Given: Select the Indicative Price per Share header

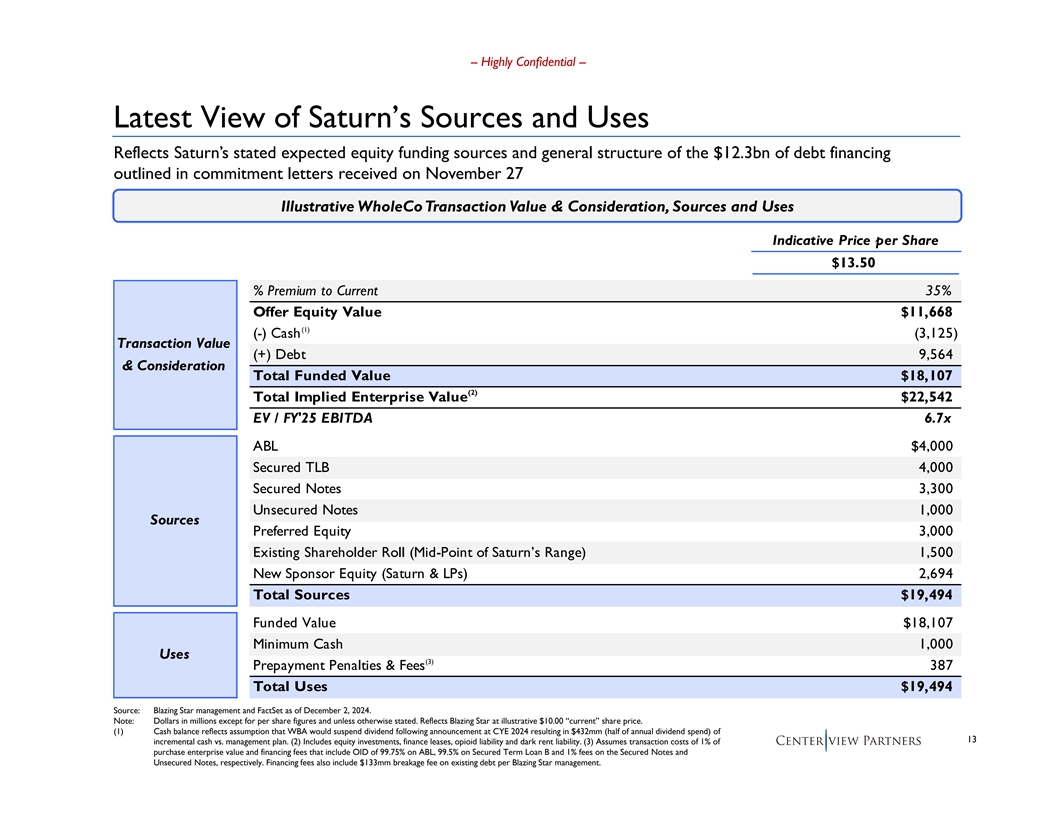Looking at the screenshot, I should tap(855, 240).
